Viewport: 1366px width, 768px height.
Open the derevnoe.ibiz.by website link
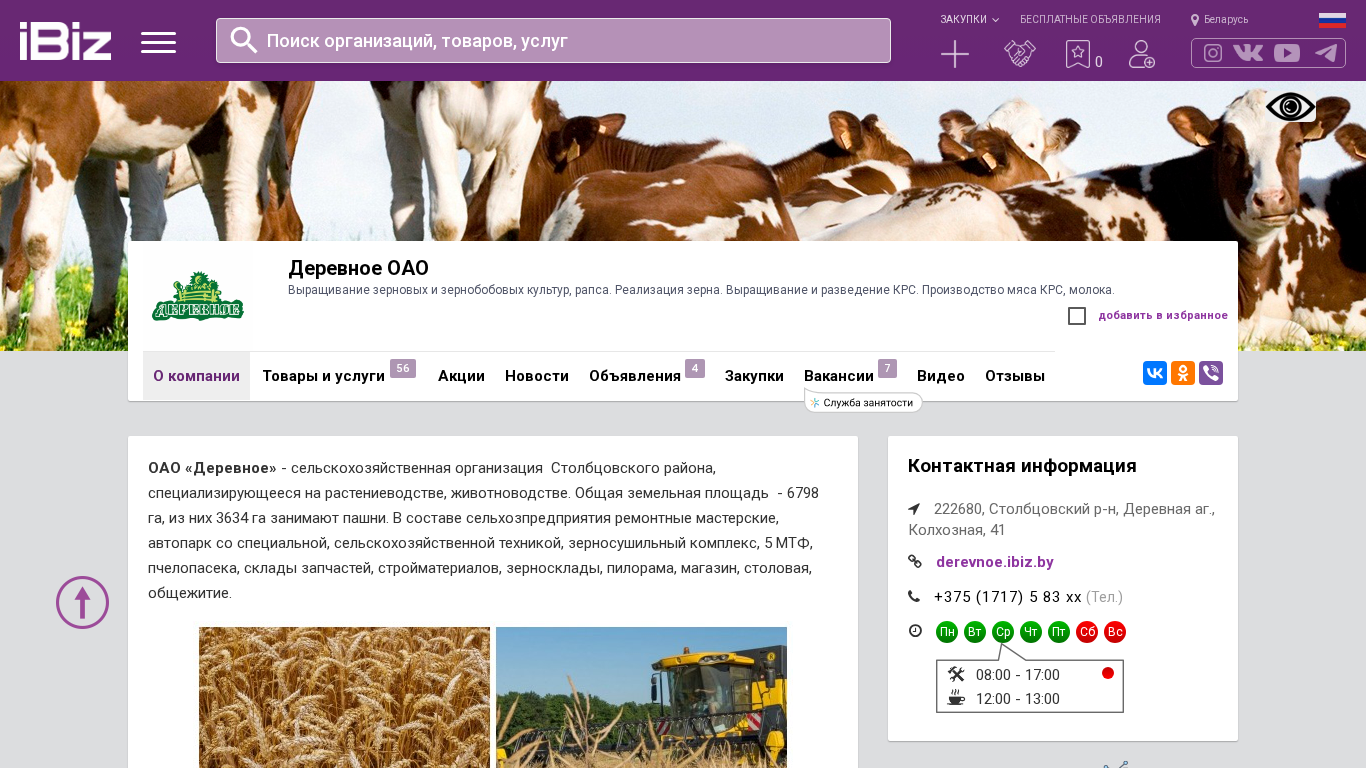995,562
